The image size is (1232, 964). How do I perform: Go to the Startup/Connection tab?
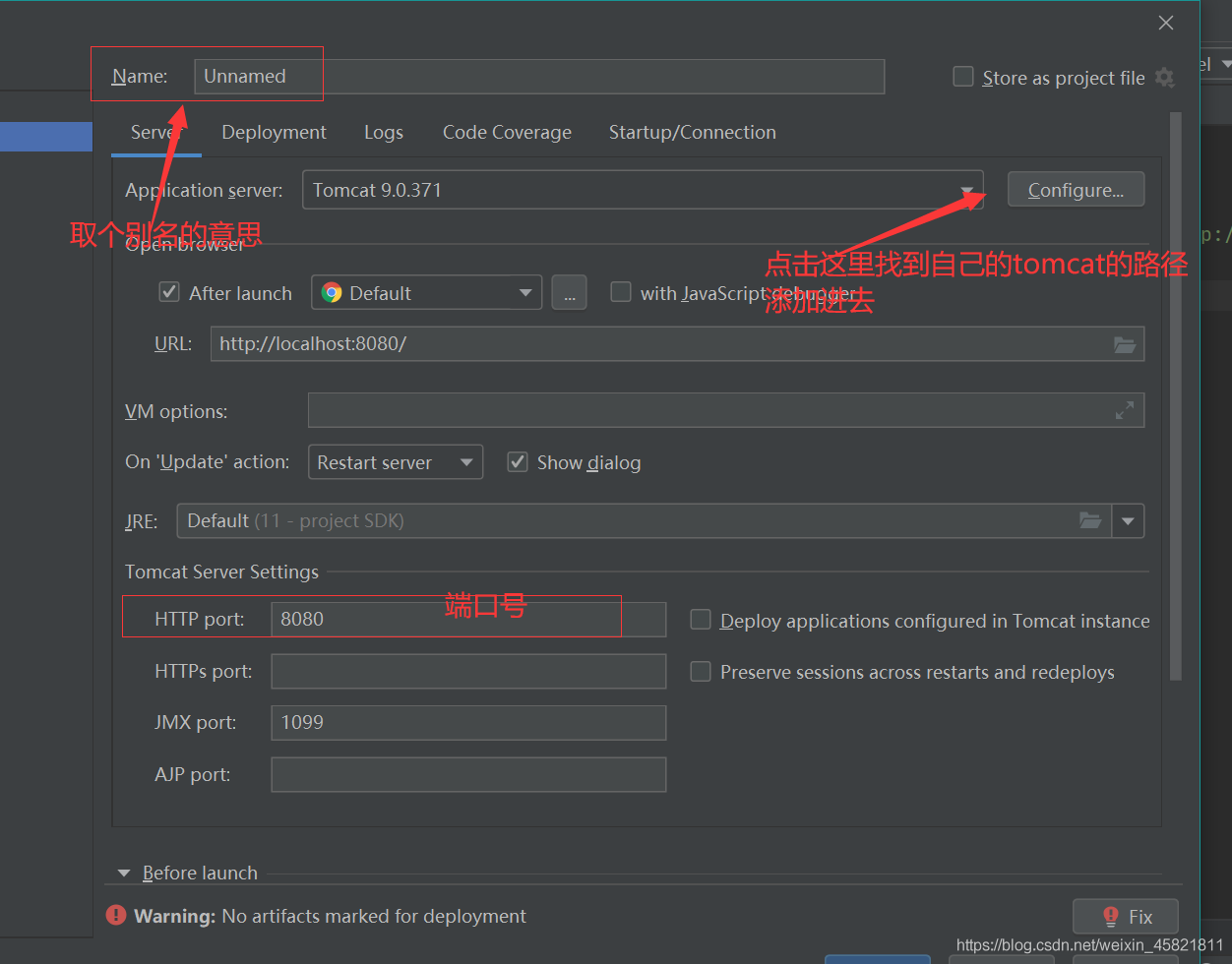coord(692,133)
